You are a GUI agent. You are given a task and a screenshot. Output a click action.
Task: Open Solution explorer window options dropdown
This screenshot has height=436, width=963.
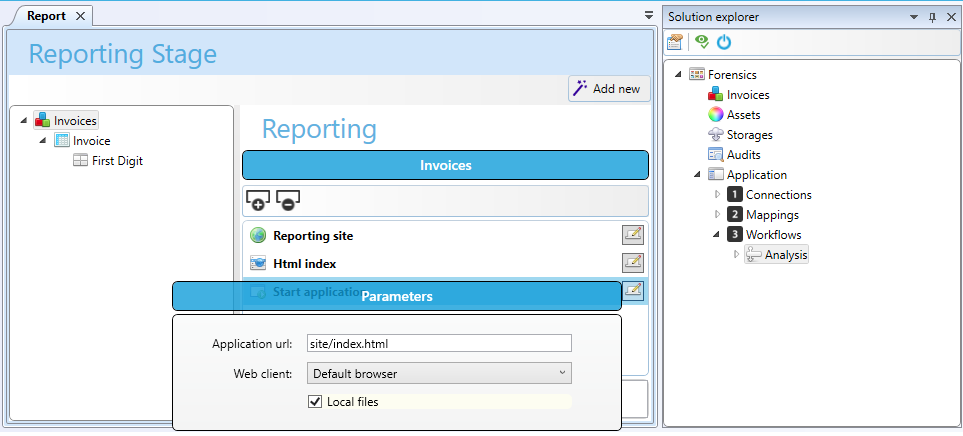[913, 17]
